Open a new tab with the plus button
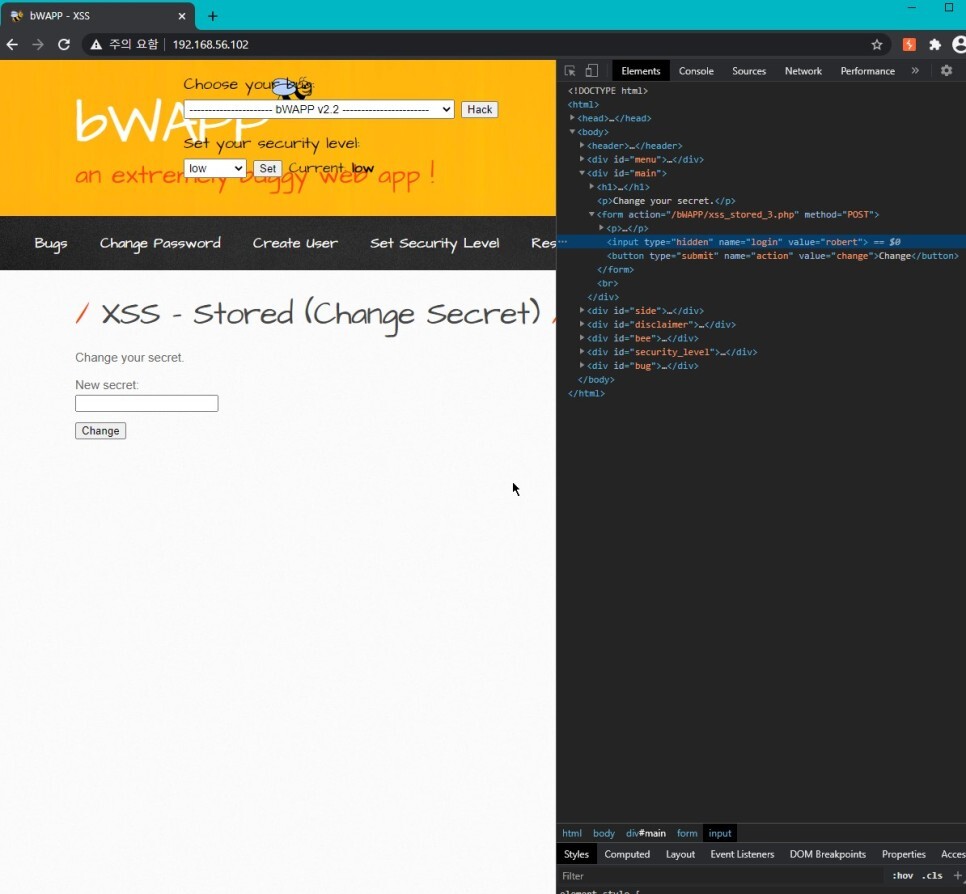 click(213, 16)
